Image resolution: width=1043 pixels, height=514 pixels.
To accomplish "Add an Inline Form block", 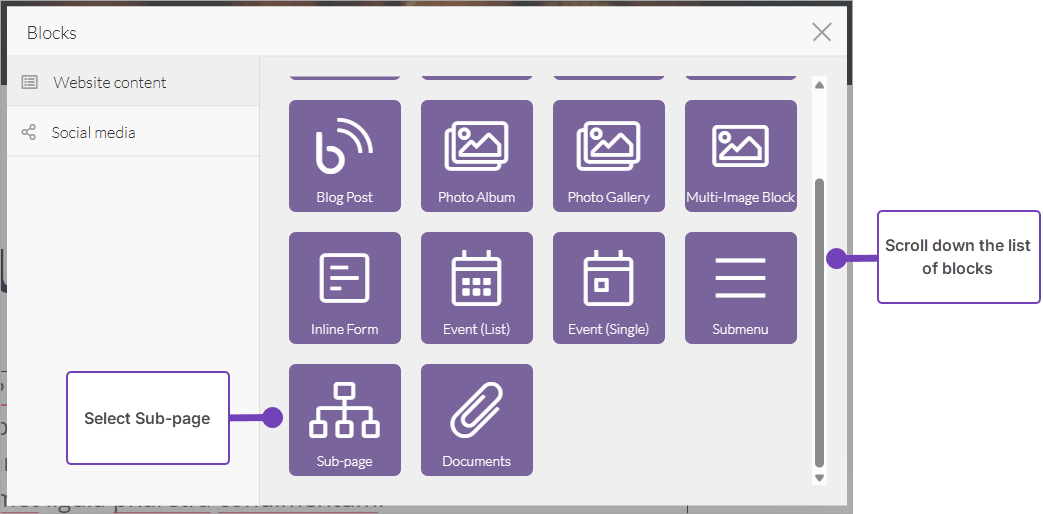I will (344, 287).
